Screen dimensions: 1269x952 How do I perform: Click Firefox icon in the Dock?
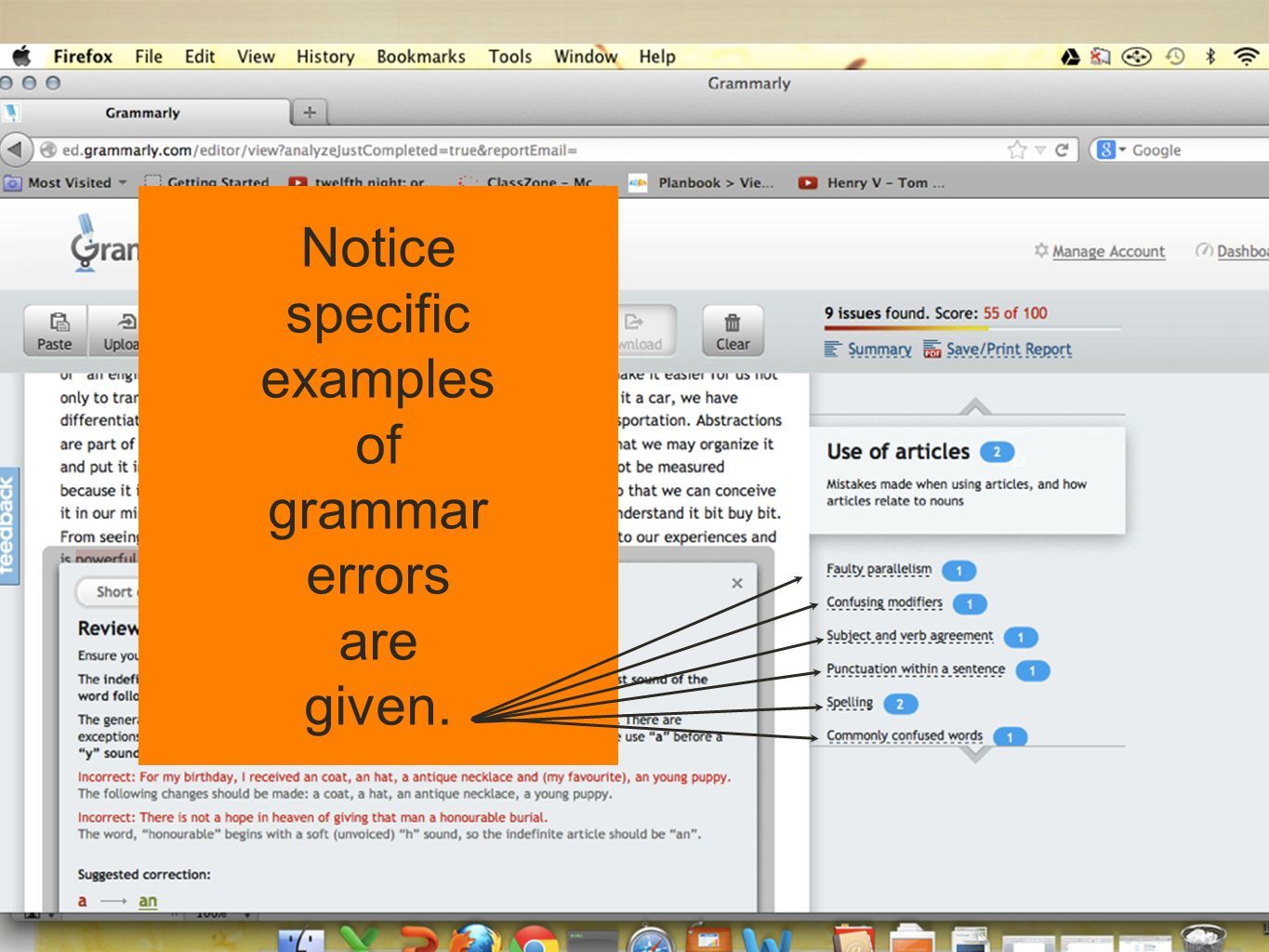(475, 939)
